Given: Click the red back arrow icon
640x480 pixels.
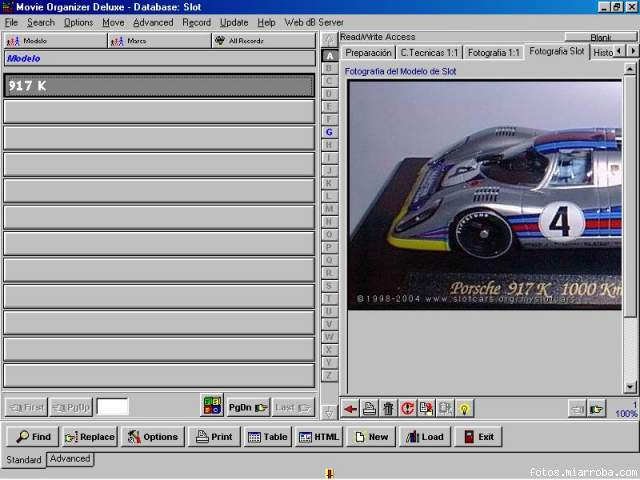Looking at the screenshot, I should click(350, 408).
